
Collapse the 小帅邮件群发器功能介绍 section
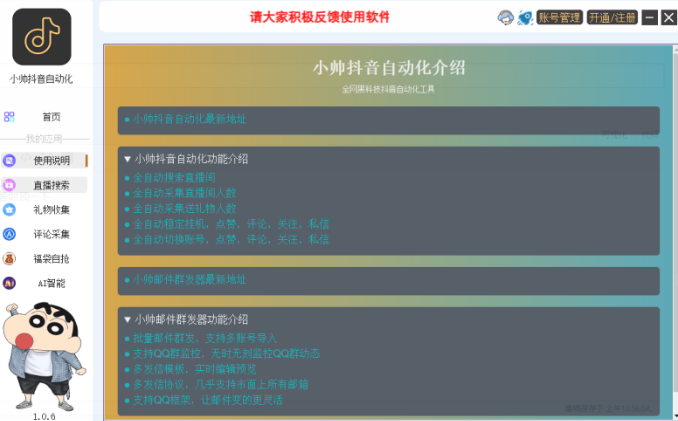pyautogui.click(x=186, y=320)
